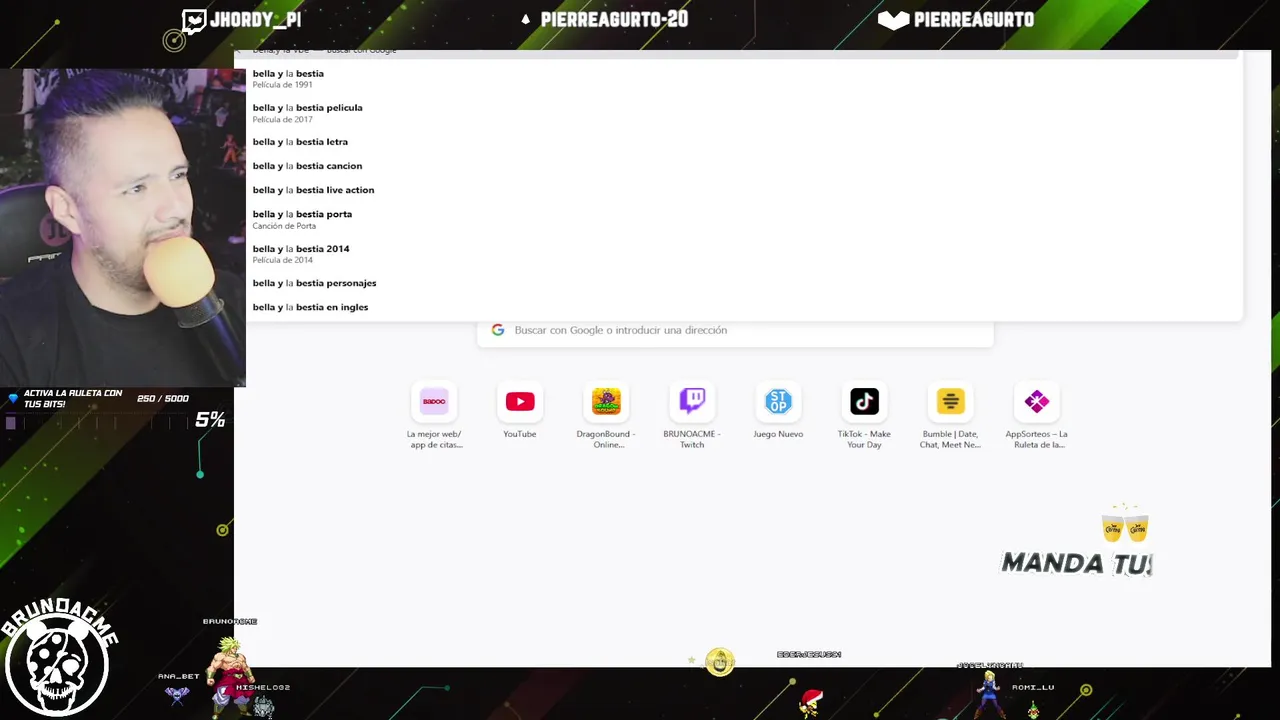
Task: Click the 'ACTIVA LA RULETA CON TUS BITS!' text
Action: tap(73, 398)
